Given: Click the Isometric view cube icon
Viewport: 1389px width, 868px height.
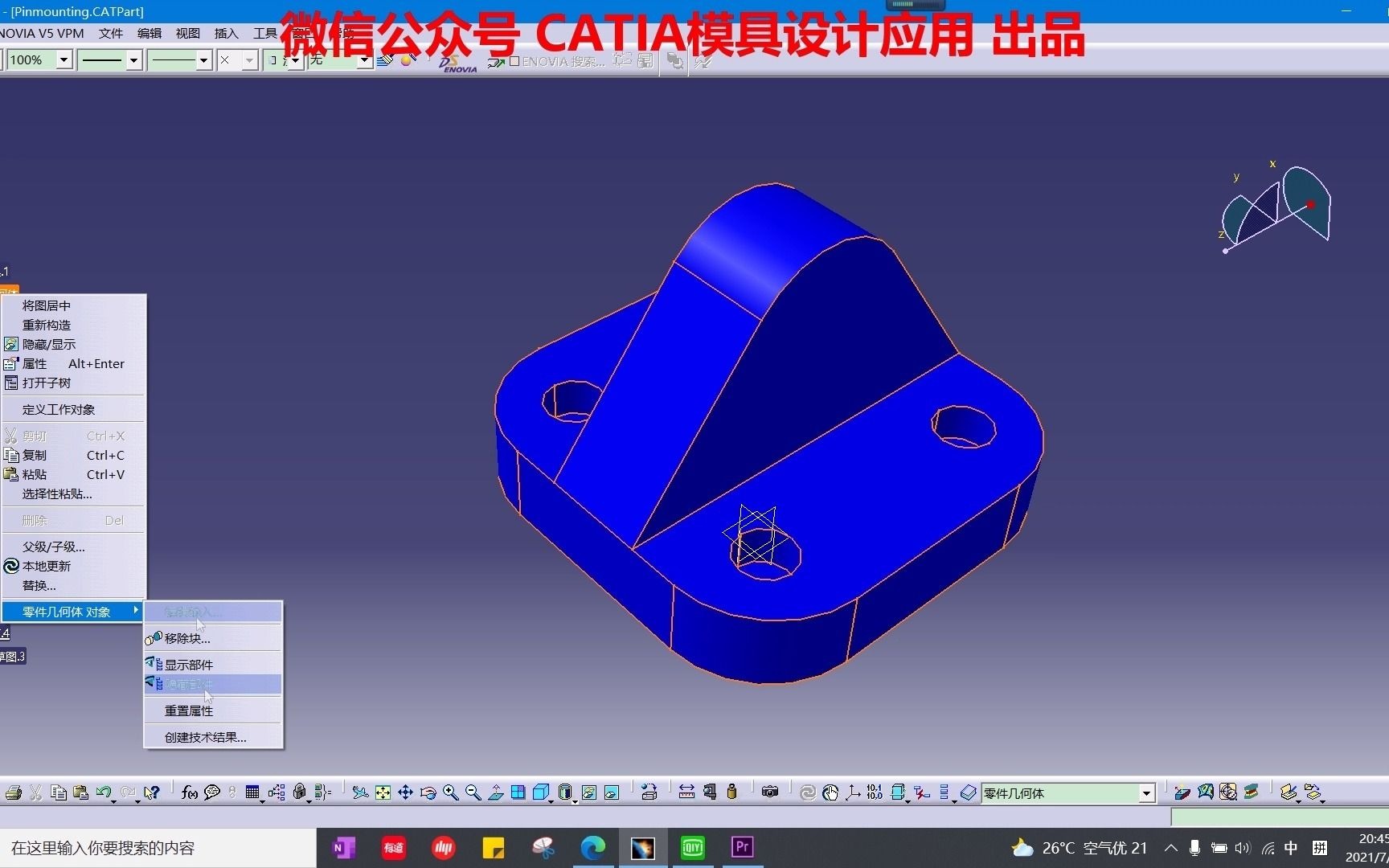Looking at the screenshot, I should [x=540, y=792].
